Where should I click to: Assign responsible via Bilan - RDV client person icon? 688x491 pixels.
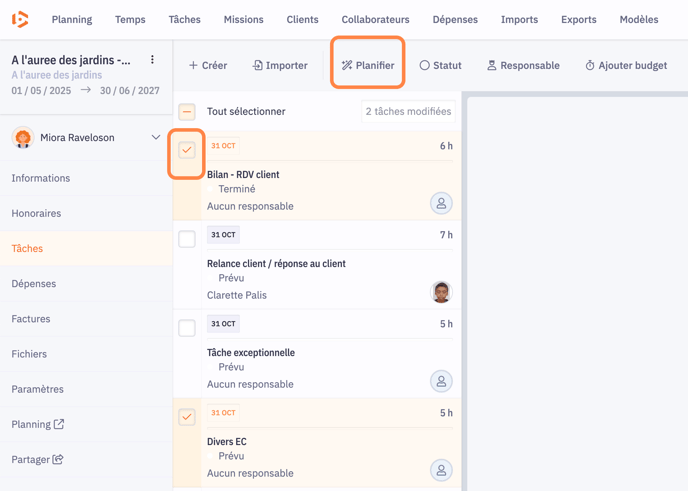click(441, 203)
